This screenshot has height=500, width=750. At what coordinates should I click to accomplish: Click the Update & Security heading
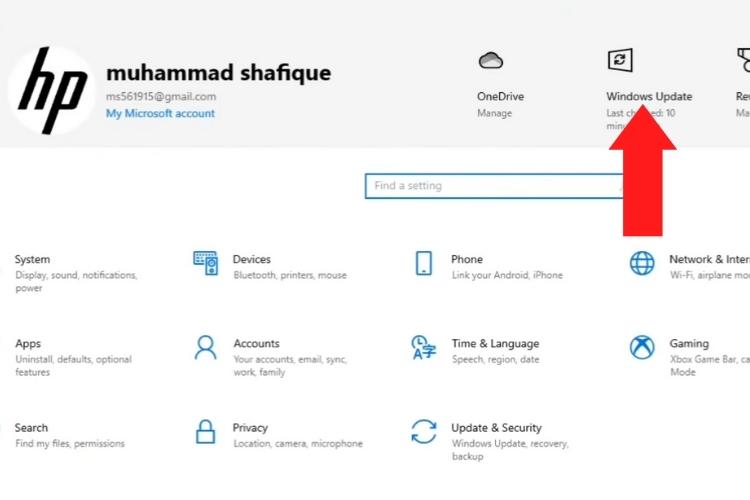click(496, 428)
